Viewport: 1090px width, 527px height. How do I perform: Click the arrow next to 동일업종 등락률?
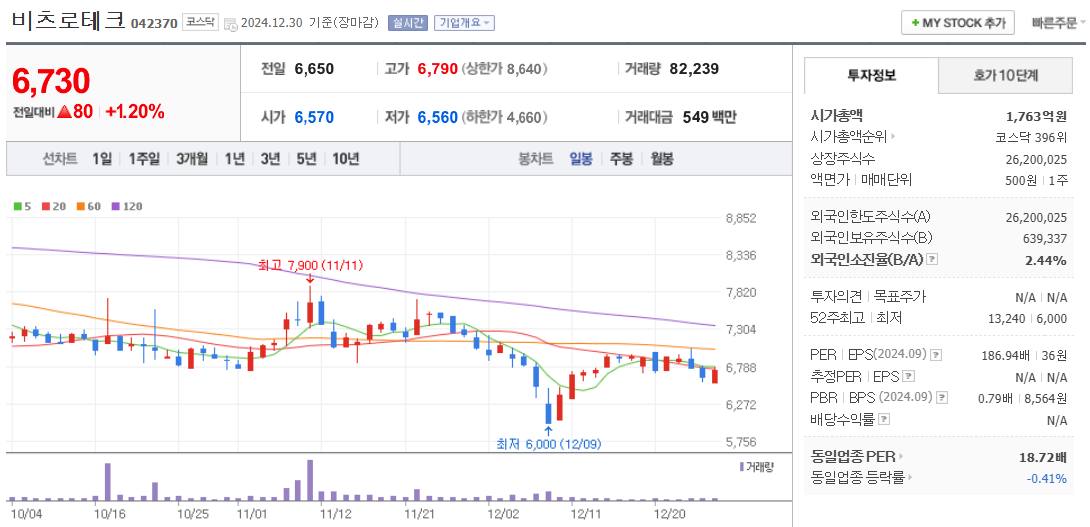910,478
